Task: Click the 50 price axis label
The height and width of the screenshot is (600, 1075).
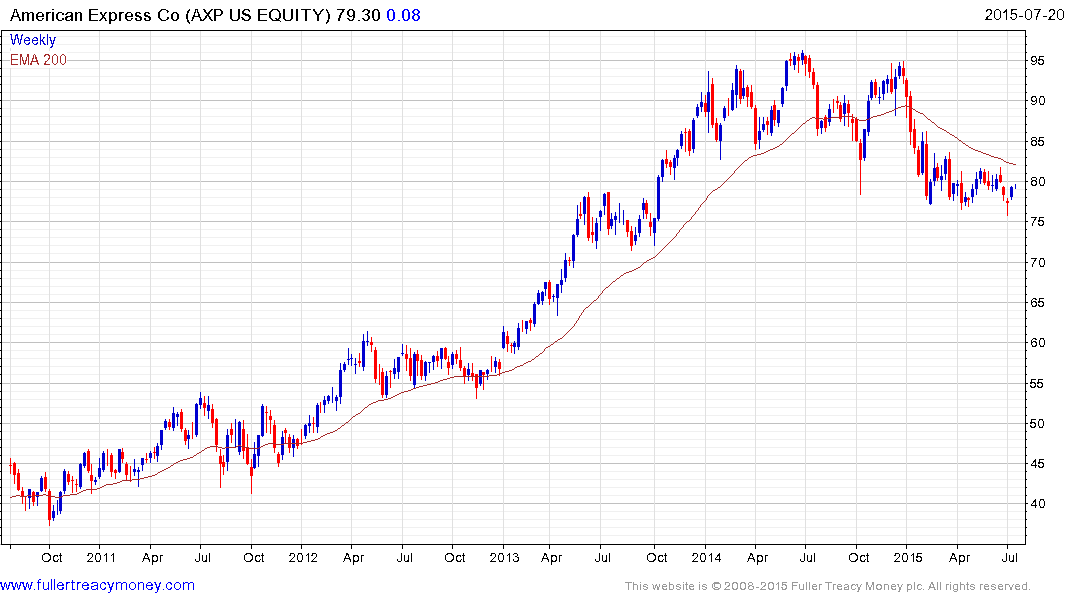Action: pyautogui.click(x=1037, y=424)
